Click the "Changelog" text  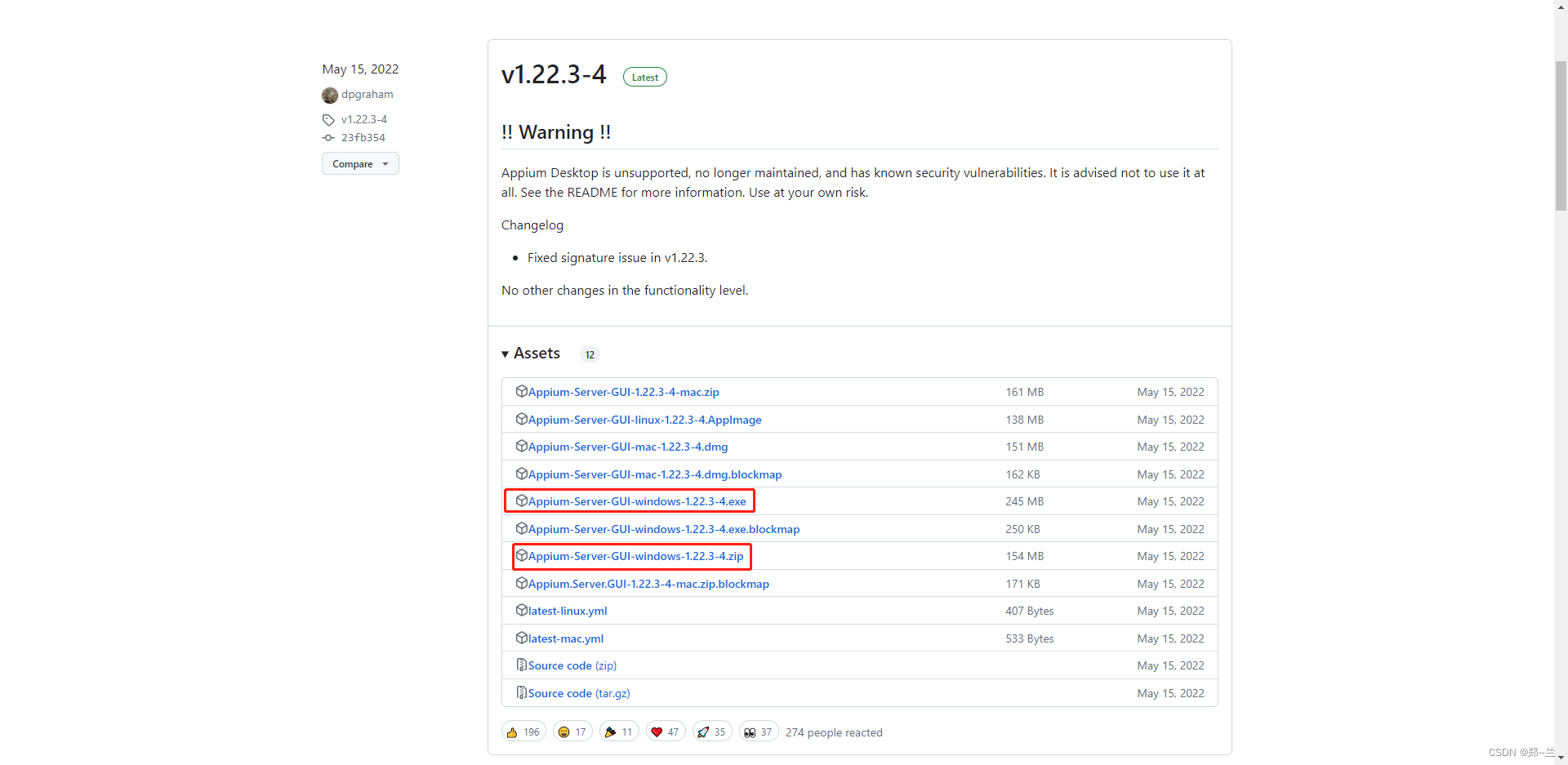point(532,225)
